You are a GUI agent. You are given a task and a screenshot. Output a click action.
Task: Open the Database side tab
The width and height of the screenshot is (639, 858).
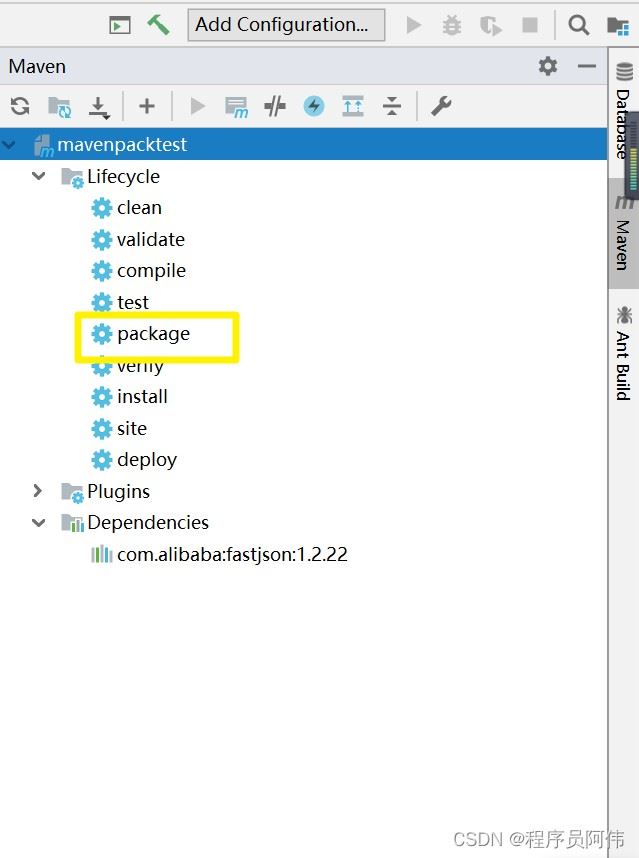[x=624, y=112]
